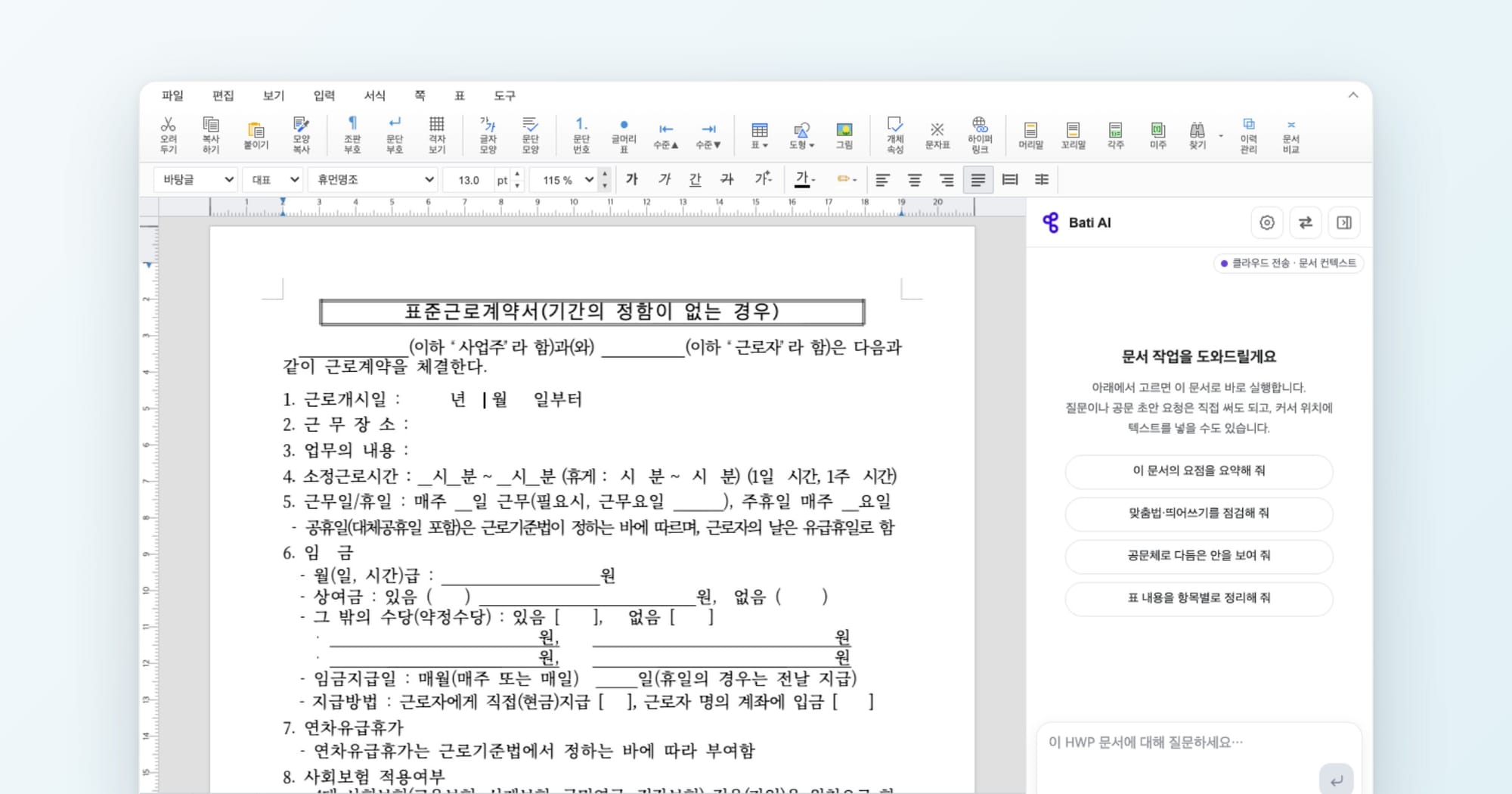The image size is (1512, 794).
Task: Open the 도구 menu
Action: [504, 95]
